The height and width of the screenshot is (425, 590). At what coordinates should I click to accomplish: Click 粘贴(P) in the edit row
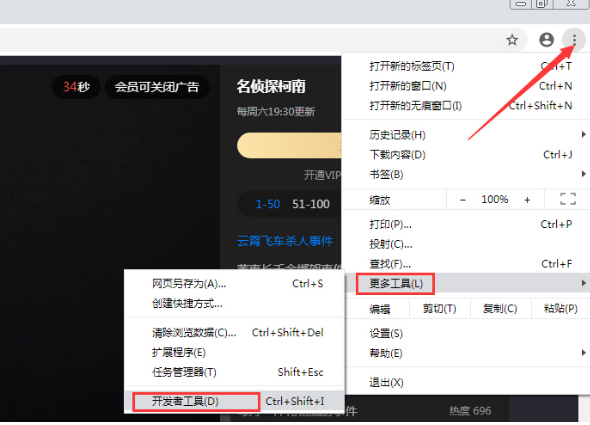coord(561,309)
